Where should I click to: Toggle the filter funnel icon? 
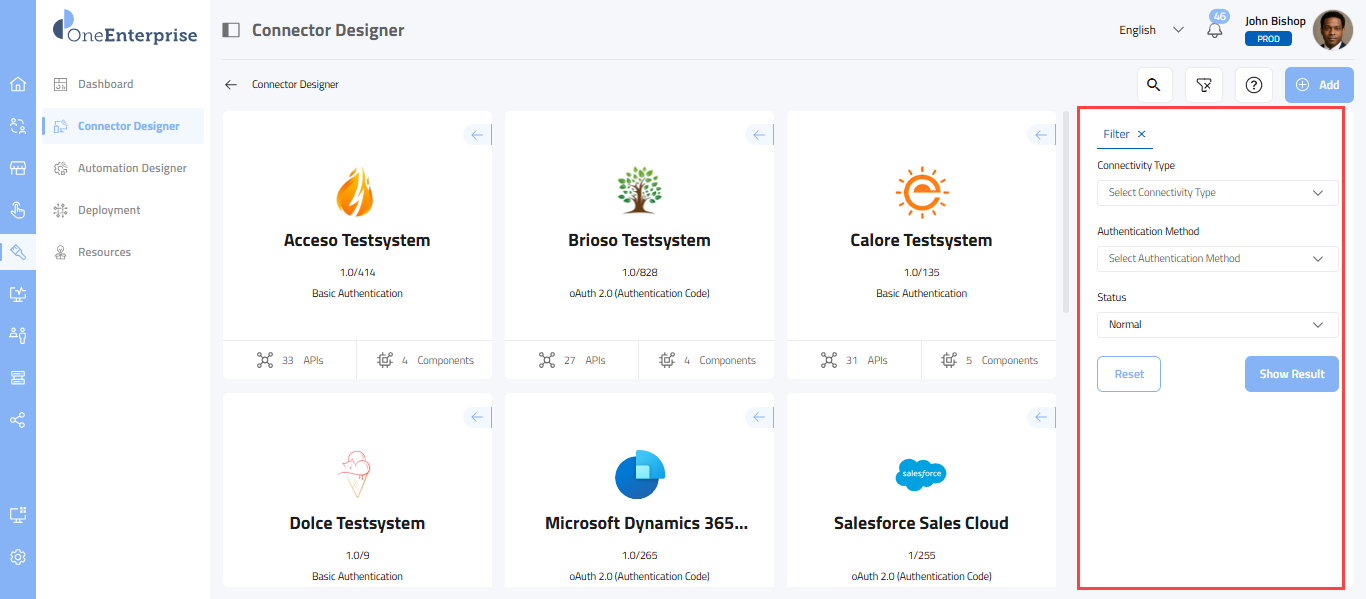pos(1204,85)
